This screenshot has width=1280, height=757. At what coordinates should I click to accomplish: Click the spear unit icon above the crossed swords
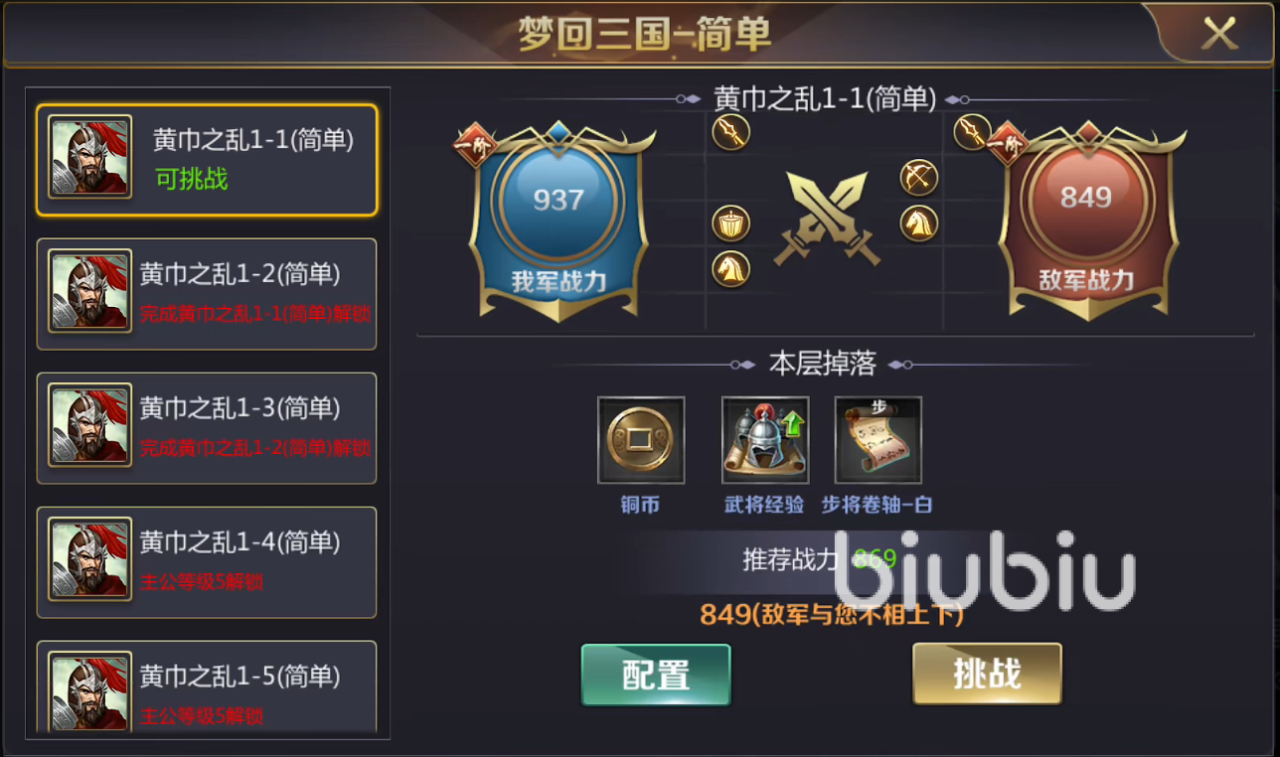[x=731, y=132]
